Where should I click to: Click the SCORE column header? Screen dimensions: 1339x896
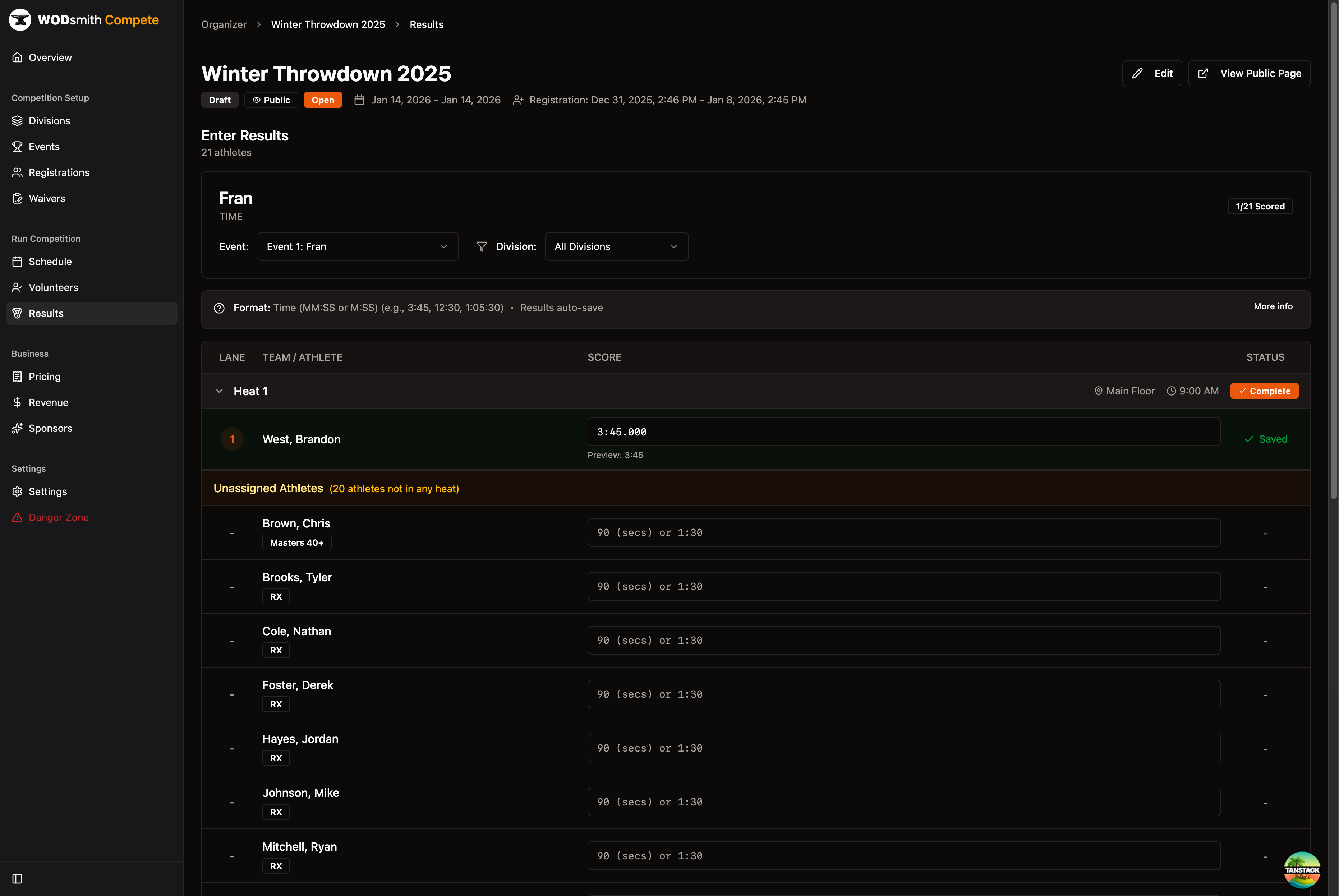[x=604, y=357]
